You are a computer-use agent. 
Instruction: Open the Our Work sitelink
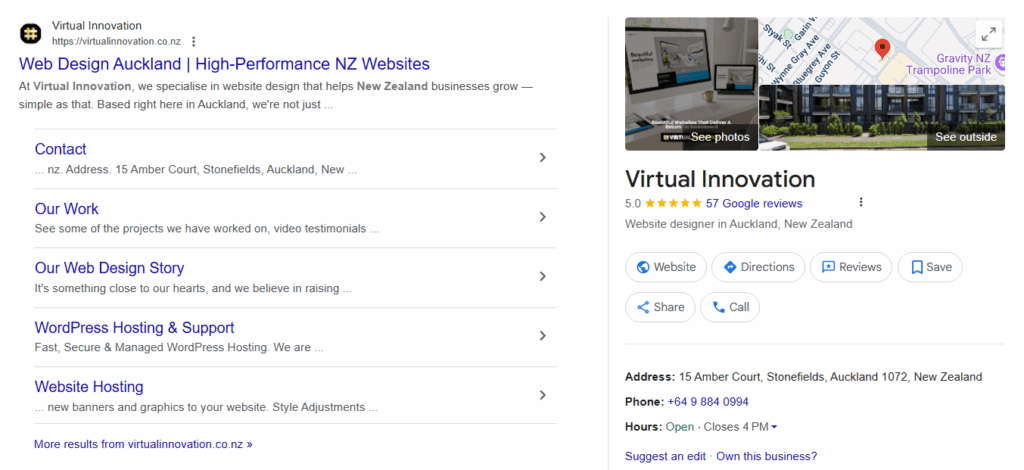[67, 209]
